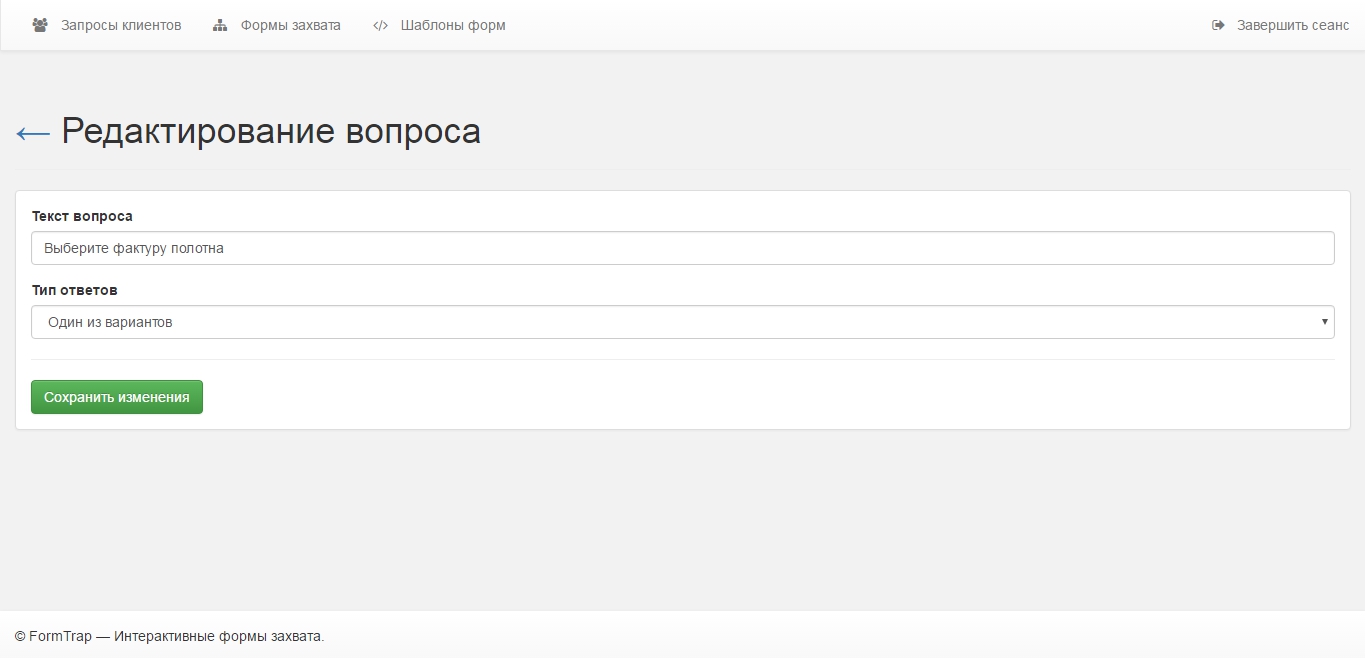Click the caret arrow of the answer type select

(1324, 322)
